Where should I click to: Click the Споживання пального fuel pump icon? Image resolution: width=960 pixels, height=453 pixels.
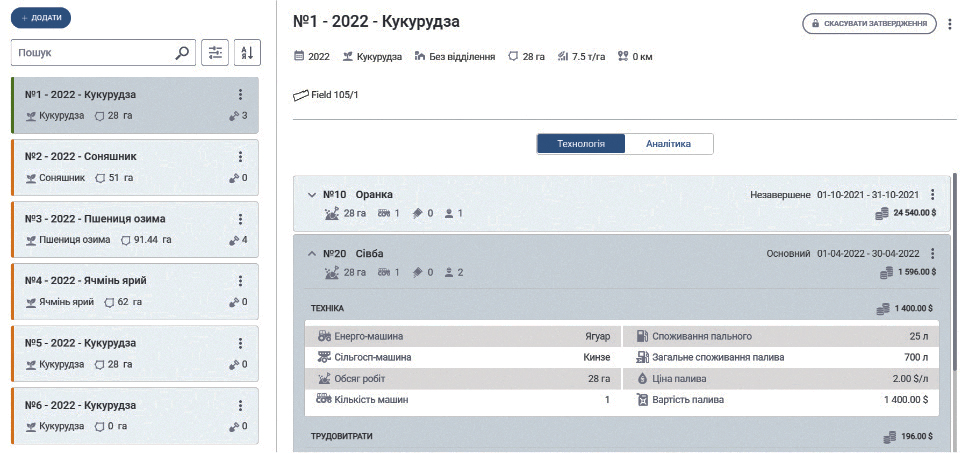tap(642, 336)
